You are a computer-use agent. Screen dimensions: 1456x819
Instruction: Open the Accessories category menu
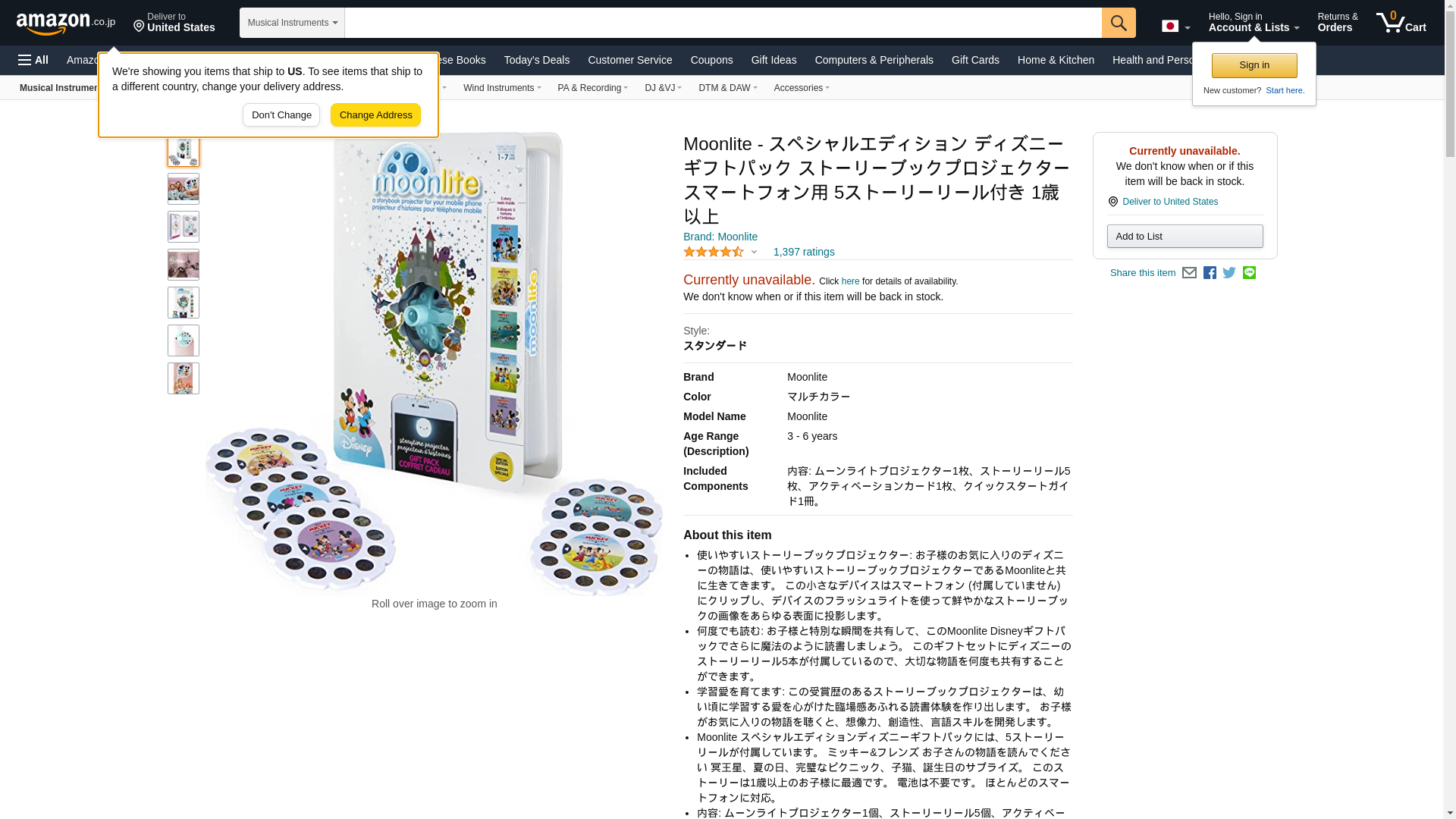pyautogui.click(x=802, y=88)
